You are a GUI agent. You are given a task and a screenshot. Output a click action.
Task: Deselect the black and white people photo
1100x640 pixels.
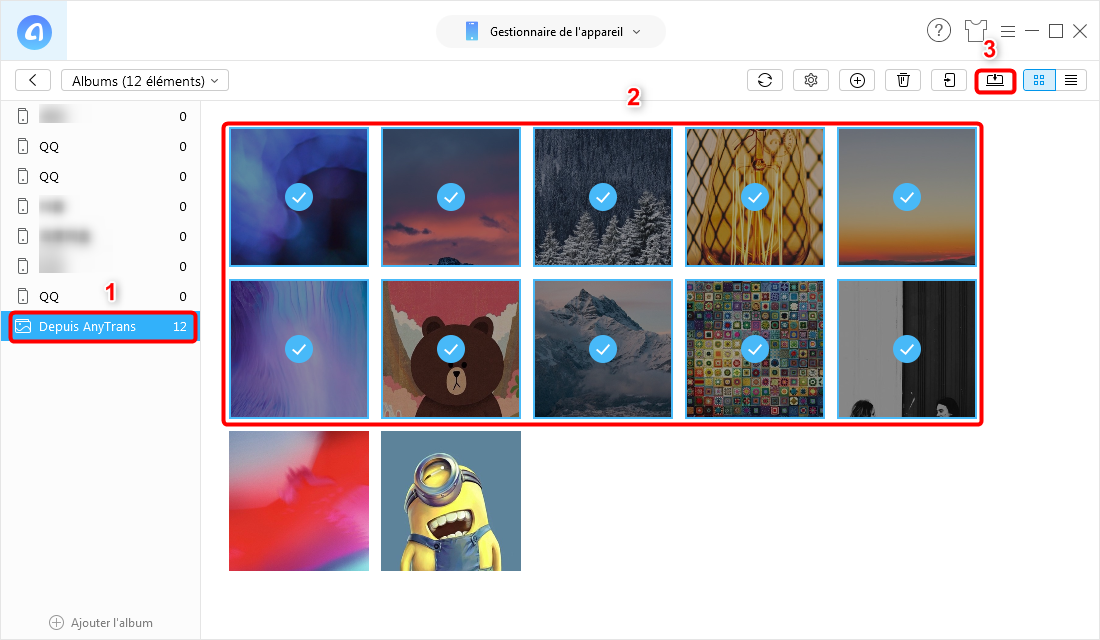click(x=907, y=349)
